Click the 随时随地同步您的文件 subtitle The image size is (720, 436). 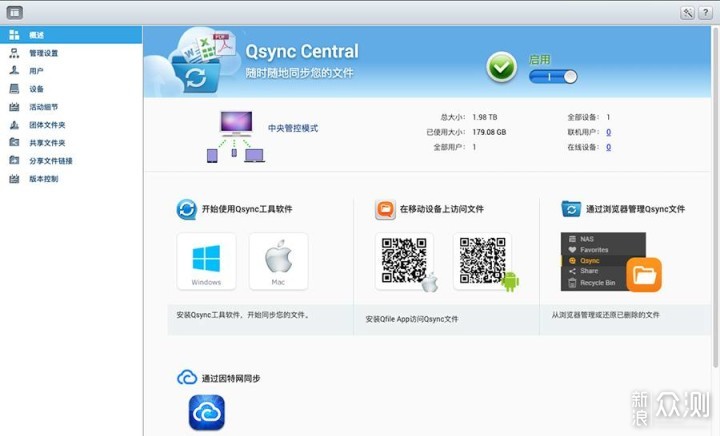coord(299,73)
